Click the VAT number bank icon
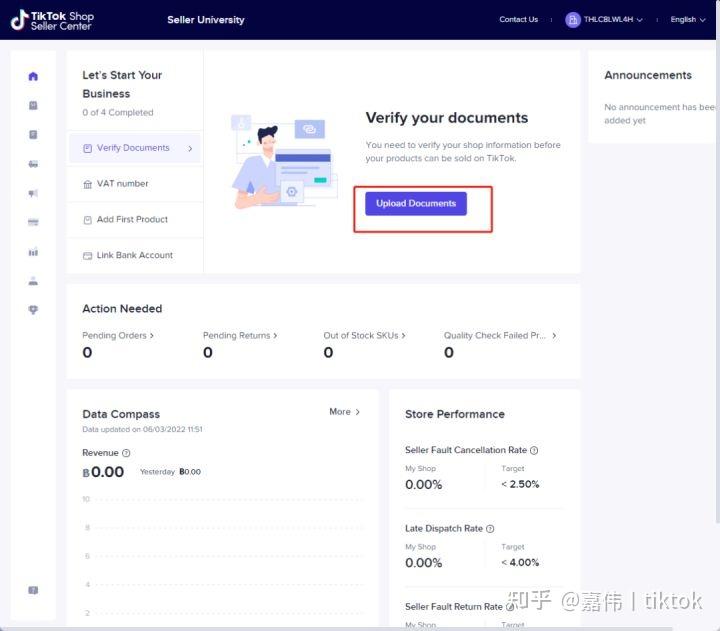Screen dimensions: 720x631 (87, 184)
